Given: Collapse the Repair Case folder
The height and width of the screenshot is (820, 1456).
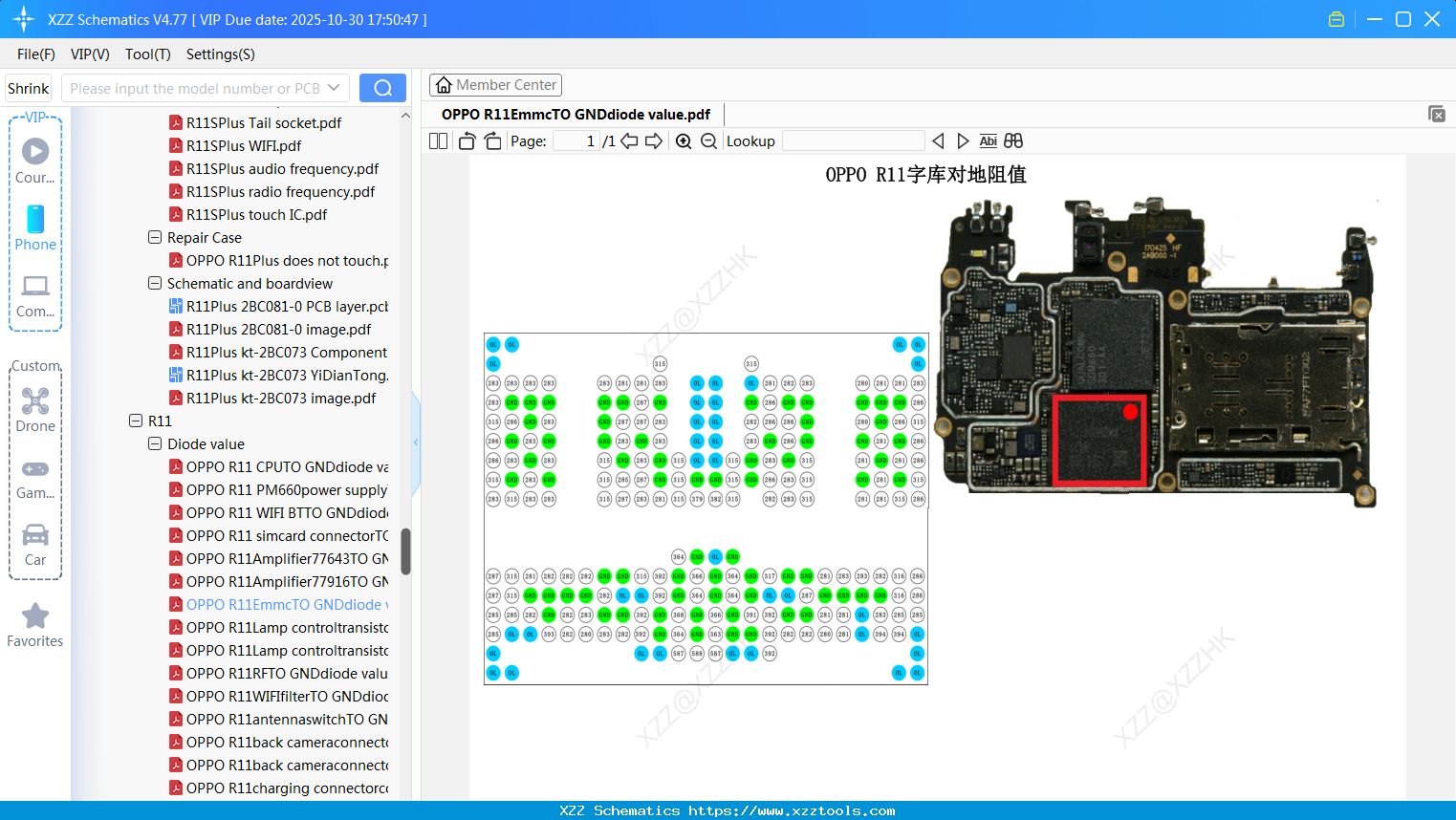Looking at the screenshot, I should [x=155, y=237].
